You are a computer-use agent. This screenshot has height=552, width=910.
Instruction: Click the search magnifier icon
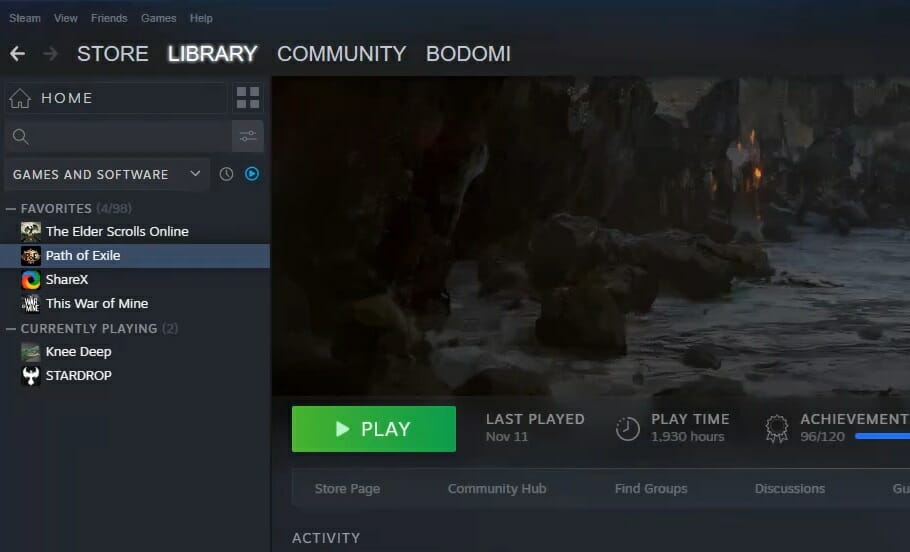20,136
